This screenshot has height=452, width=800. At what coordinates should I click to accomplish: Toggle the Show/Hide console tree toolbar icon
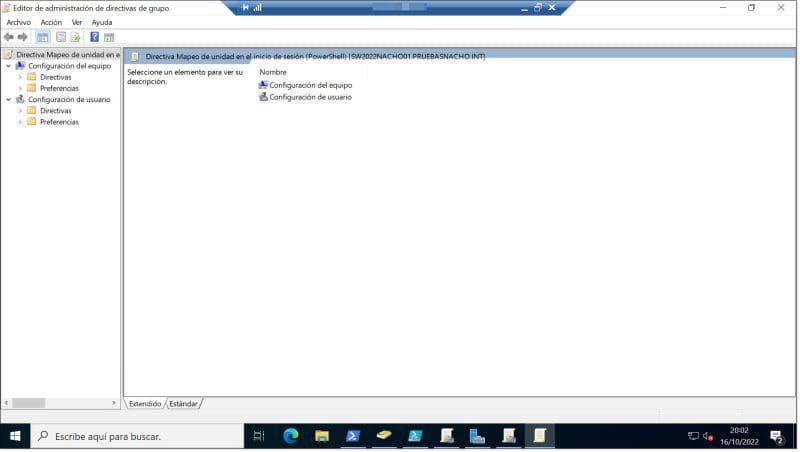[43, 37]
